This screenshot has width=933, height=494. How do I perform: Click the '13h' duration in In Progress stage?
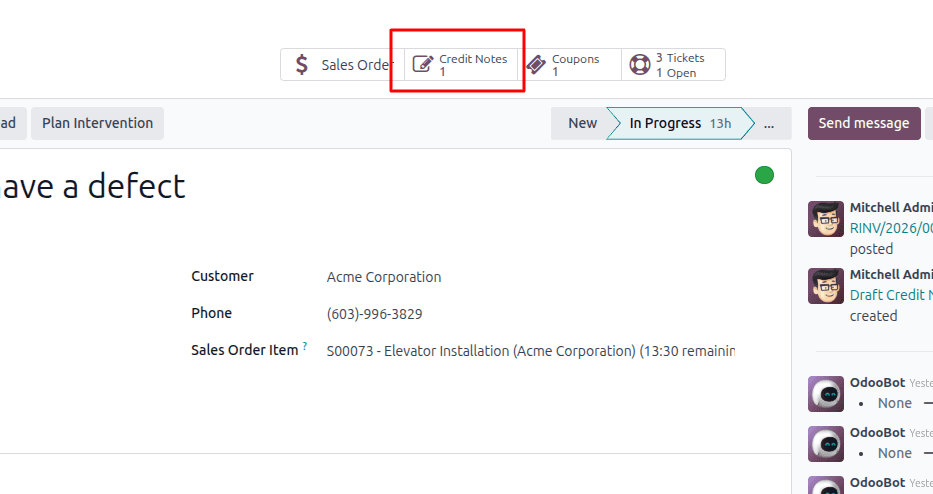pyautogui.click(x=721, y=123)
